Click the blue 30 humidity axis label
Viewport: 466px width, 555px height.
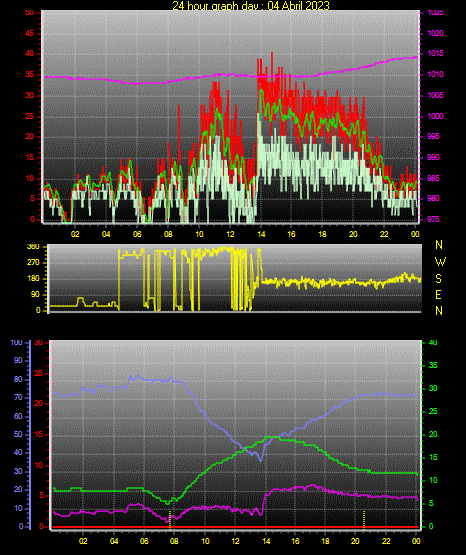coord(18,471)
